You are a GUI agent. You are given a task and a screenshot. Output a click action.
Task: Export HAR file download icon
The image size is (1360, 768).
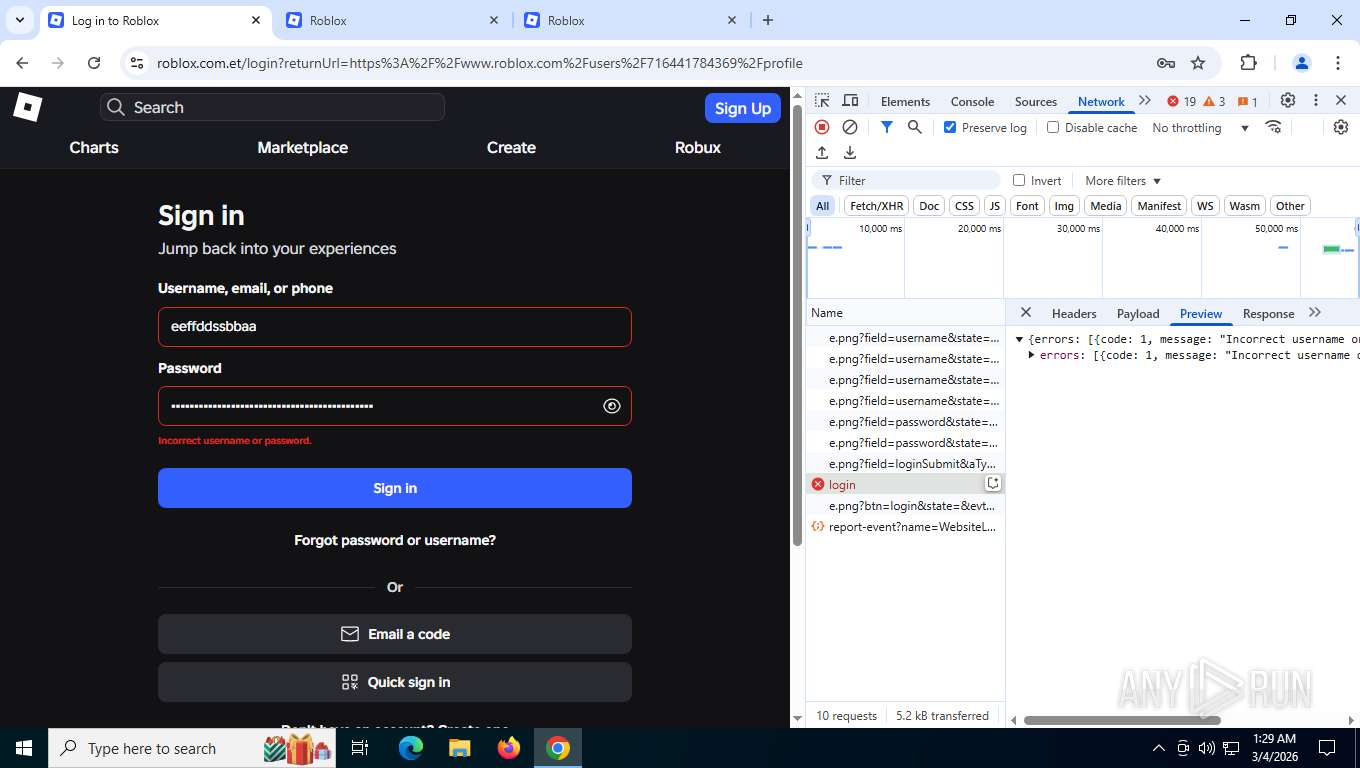point(850,153)
